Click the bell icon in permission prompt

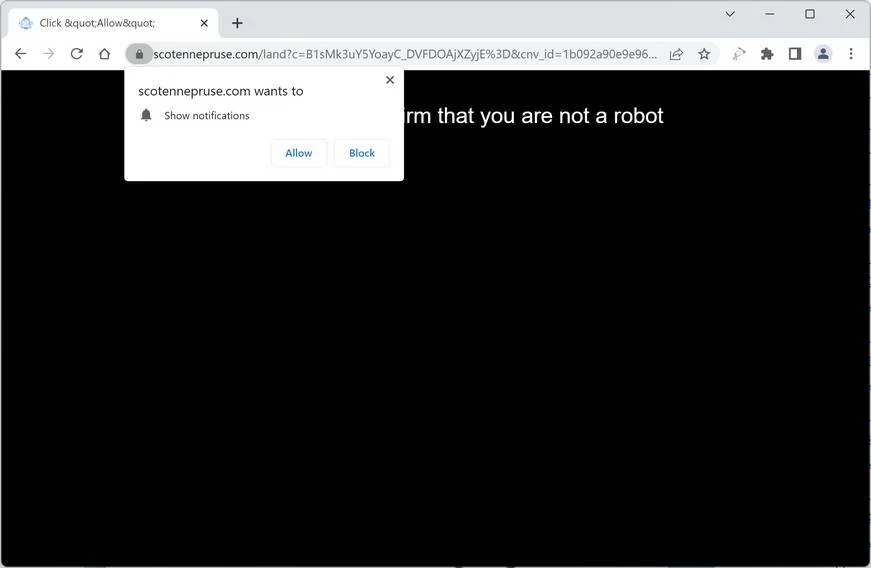[x=146, y=115]
